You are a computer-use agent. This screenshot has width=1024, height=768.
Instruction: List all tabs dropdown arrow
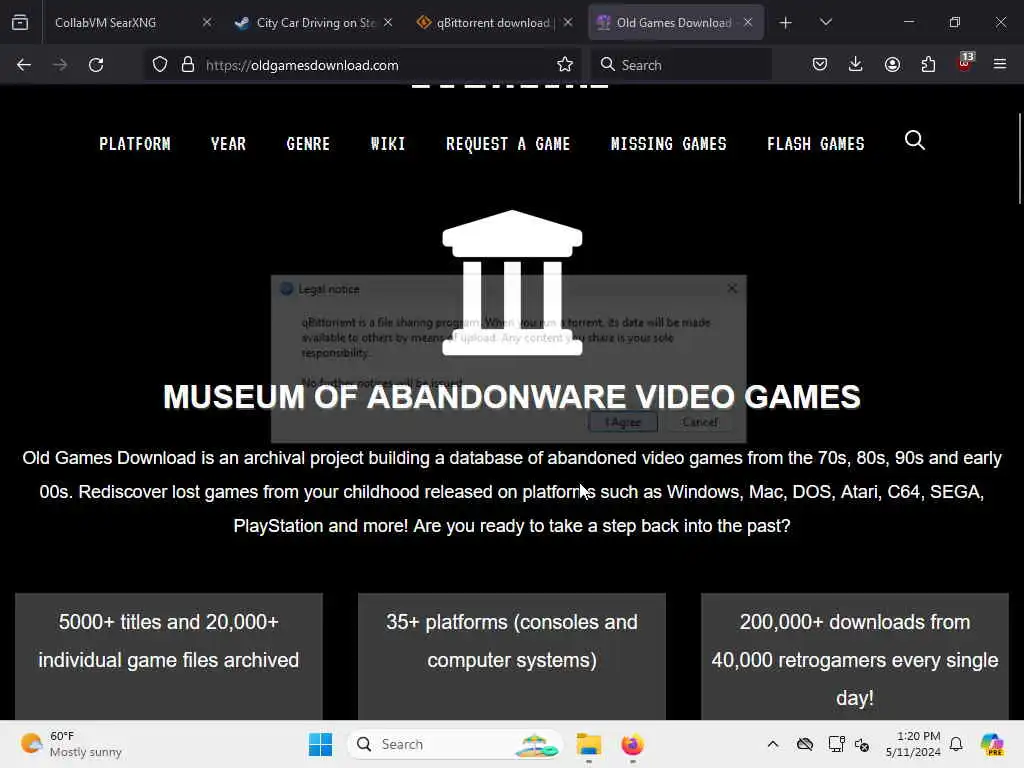(826, 22)
